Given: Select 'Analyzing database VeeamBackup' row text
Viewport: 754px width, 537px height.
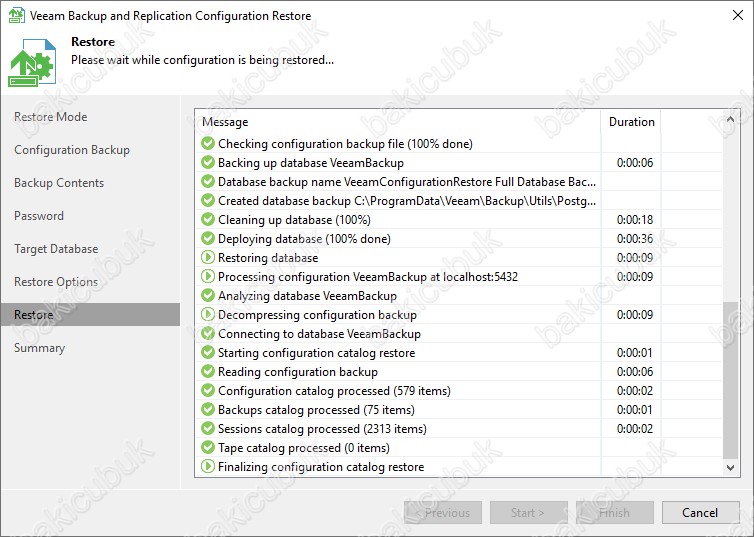Looking at the screenshot, I should pyautogui.click(x=307, y=296).
